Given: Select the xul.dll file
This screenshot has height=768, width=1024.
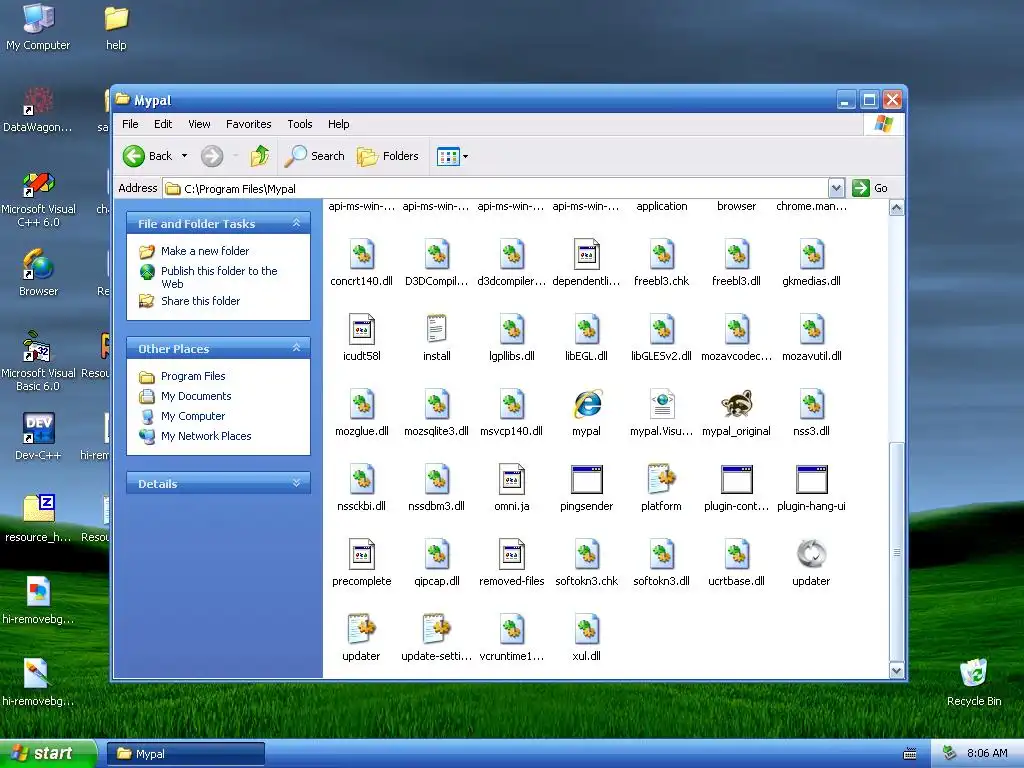Looking at the screenshot, I should tap(586, 639).
